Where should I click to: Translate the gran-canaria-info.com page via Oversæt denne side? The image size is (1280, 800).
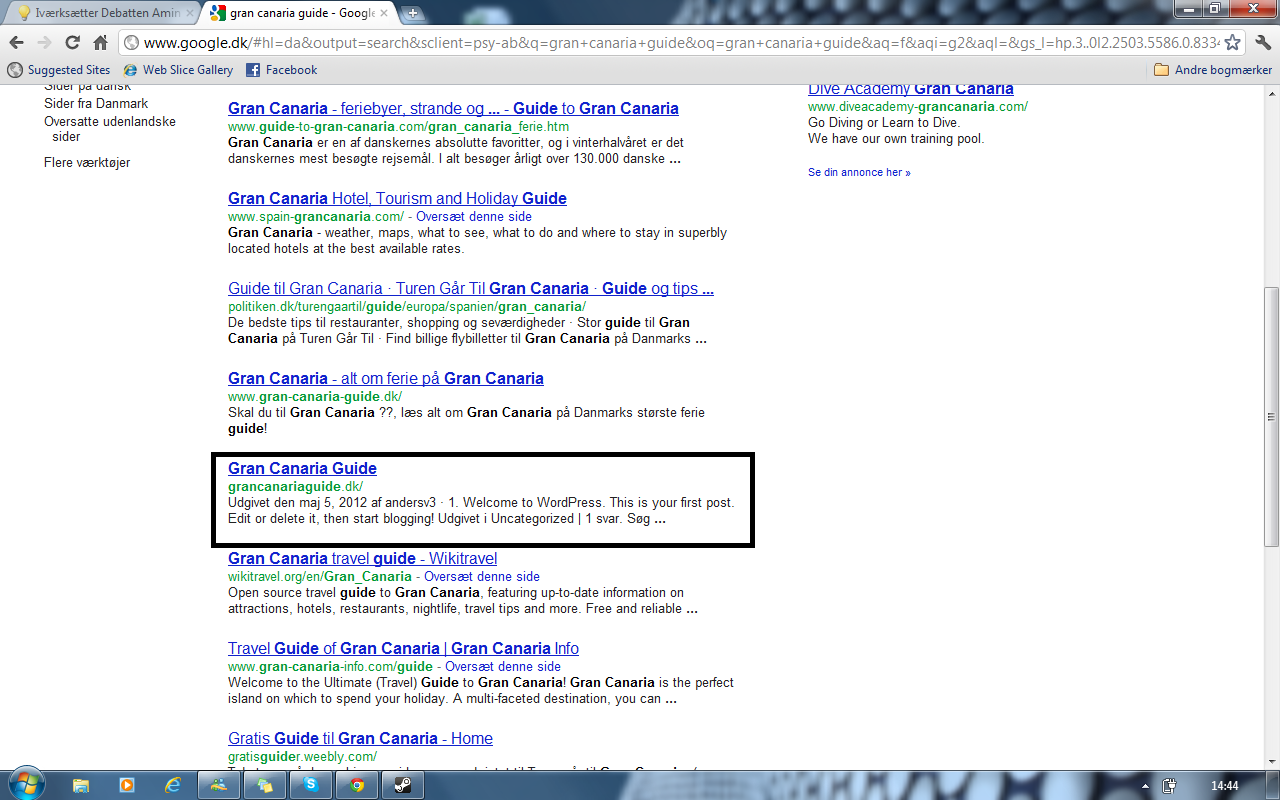click(x=503, y=666)
